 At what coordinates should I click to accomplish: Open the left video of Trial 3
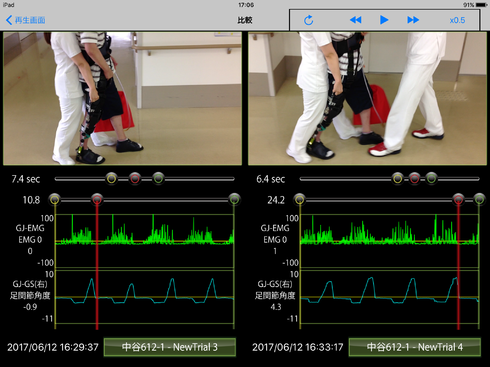pos(122,98)
